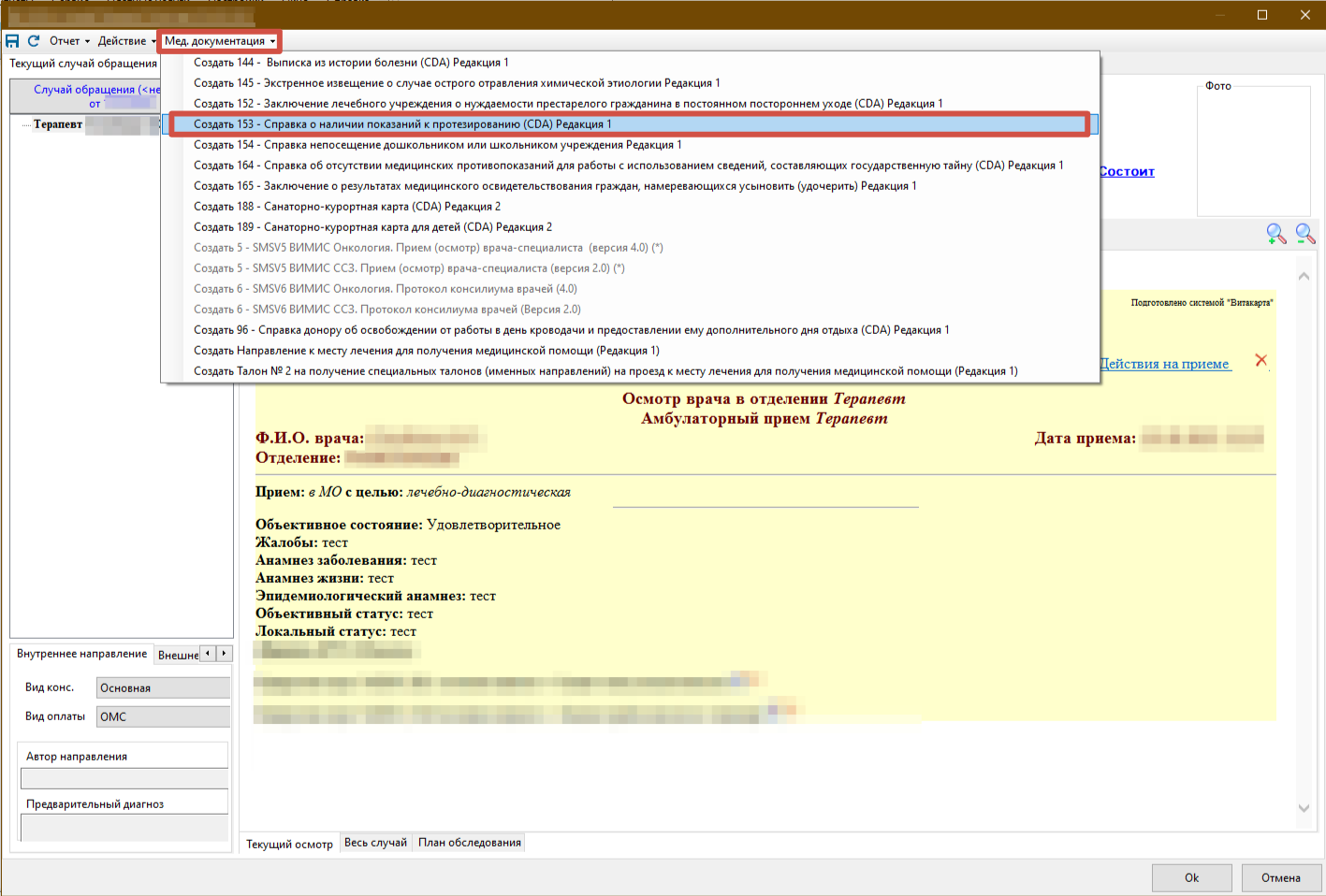The width and height of the screenshot is (1326, 896).
Task: Click the document scroll up arrow
Action: click(x=1304, y=277)
